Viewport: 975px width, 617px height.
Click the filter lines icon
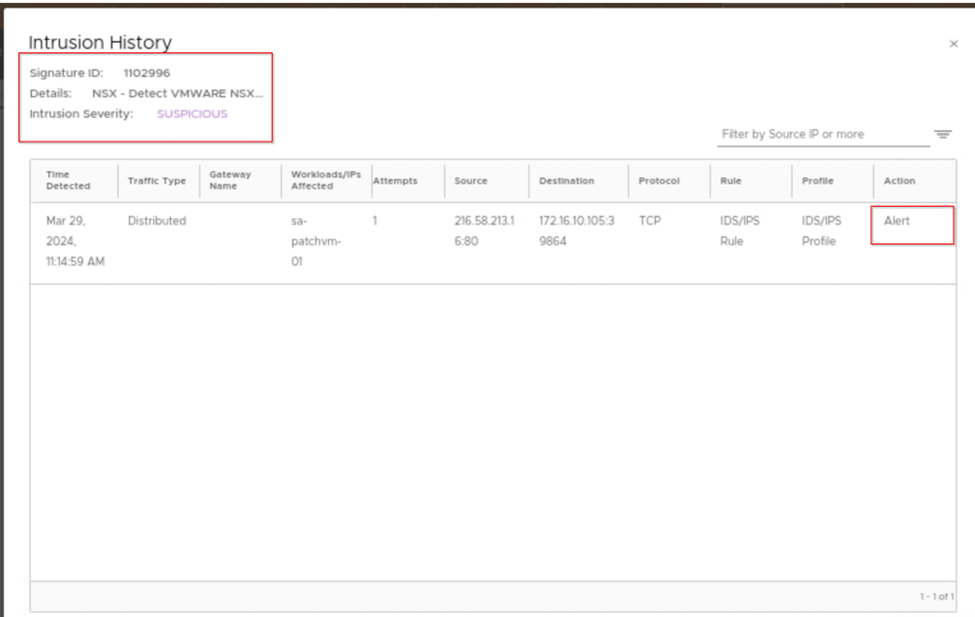click(942, 135)
